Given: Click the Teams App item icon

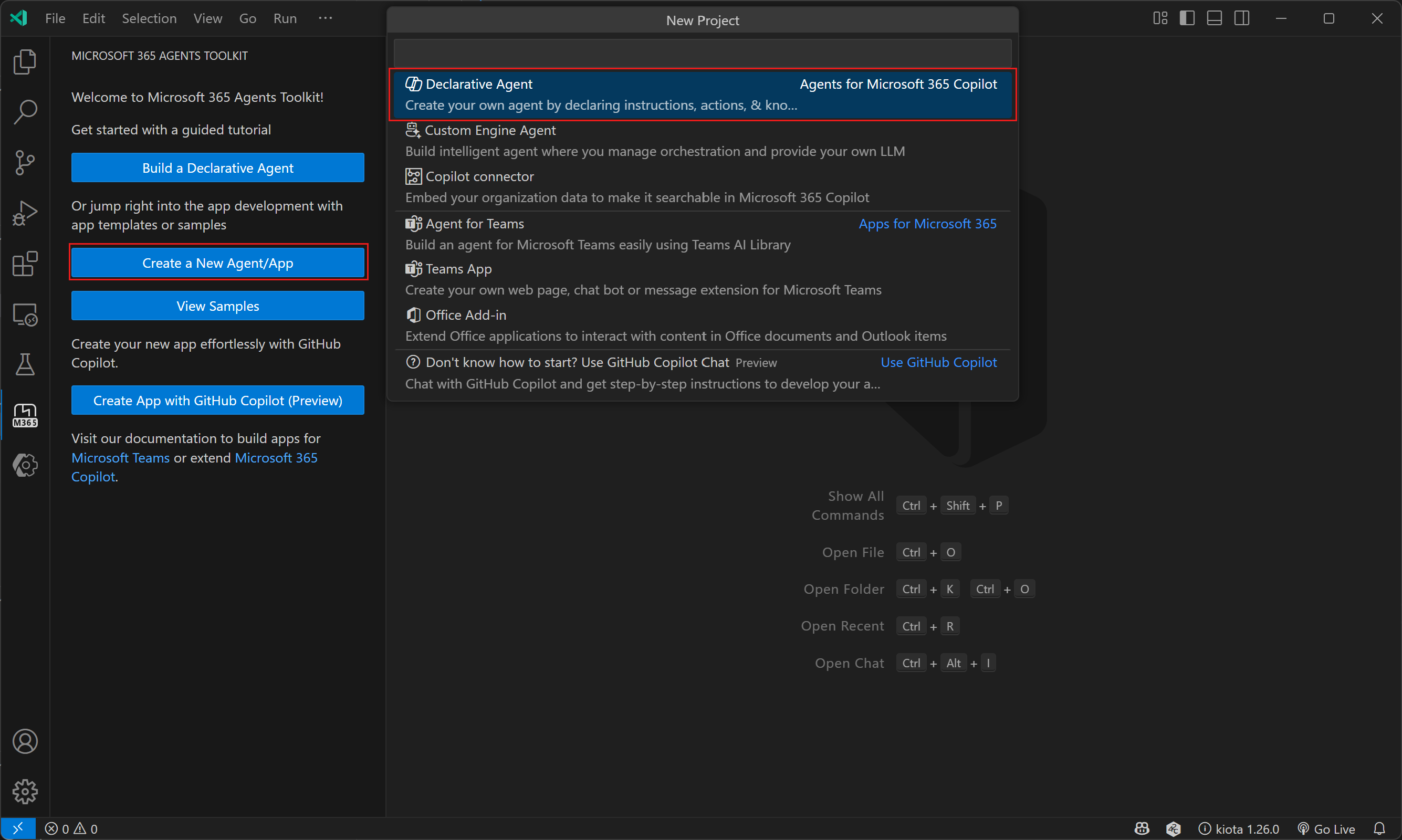Looking at the screenshot, I should point(413,269).
